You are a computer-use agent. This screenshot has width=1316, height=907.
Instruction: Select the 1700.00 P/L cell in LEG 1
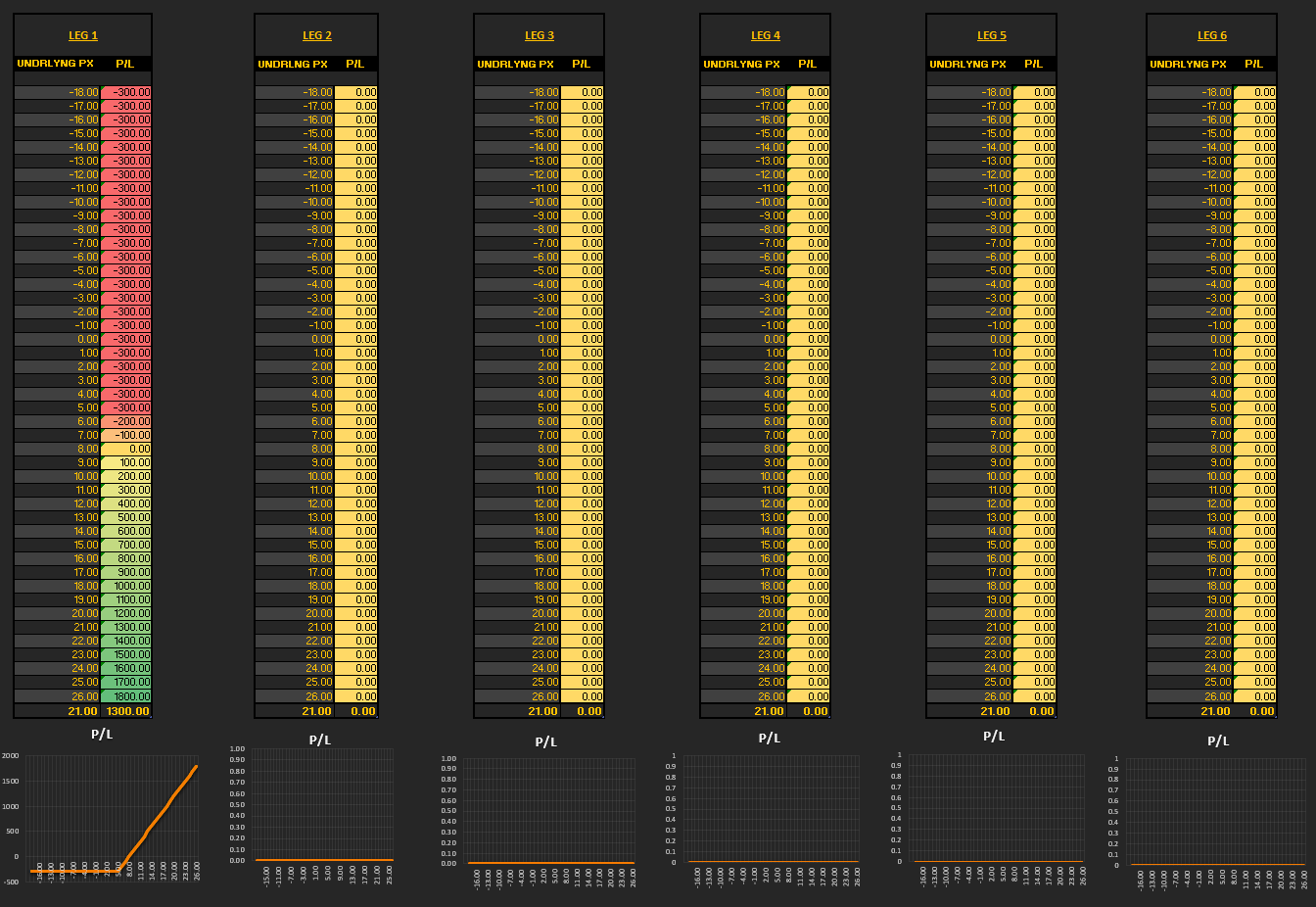point(126,682)
